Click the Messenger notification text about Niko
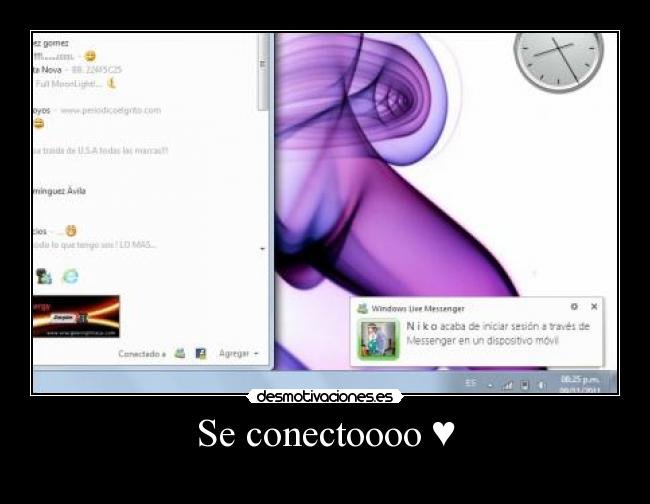Screen dimensions: 650x504 [x=498, y=333]
